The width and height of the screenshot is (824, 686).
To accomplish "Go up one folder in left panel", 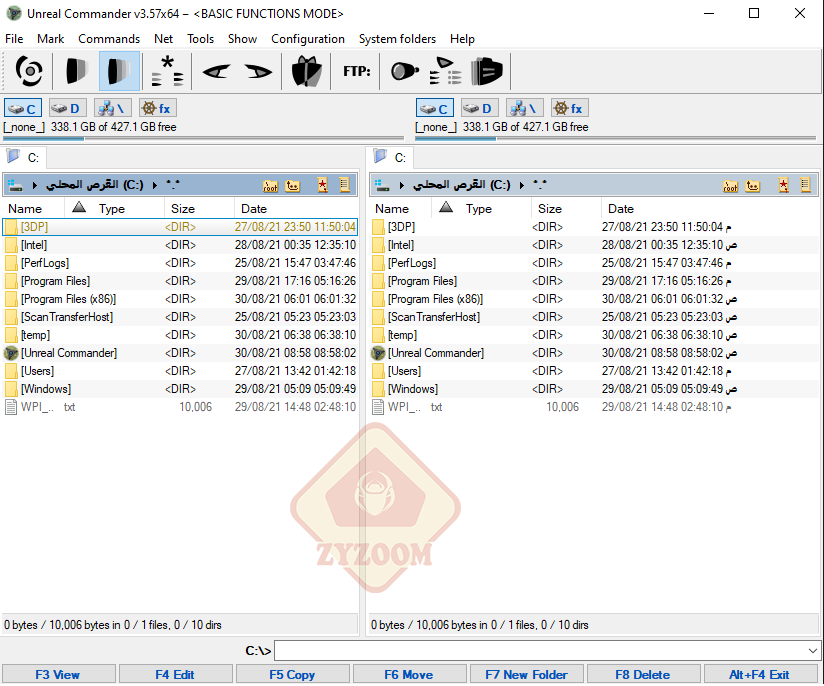I will click(293, 186).
